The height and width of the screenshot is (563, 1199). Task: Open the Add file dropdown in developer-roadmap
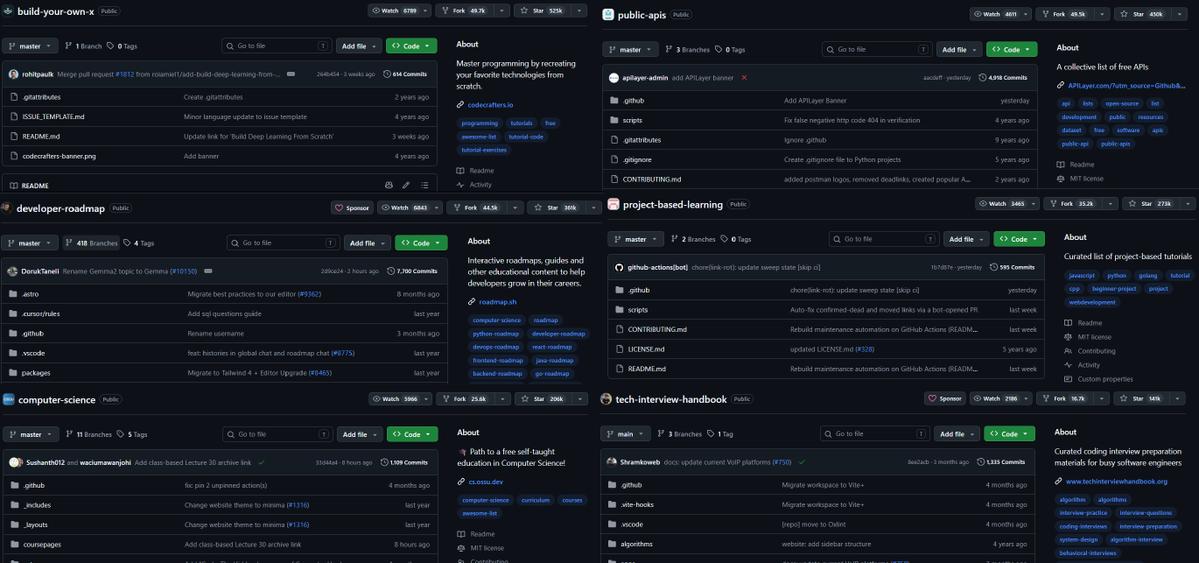click(x=366, y=242)
